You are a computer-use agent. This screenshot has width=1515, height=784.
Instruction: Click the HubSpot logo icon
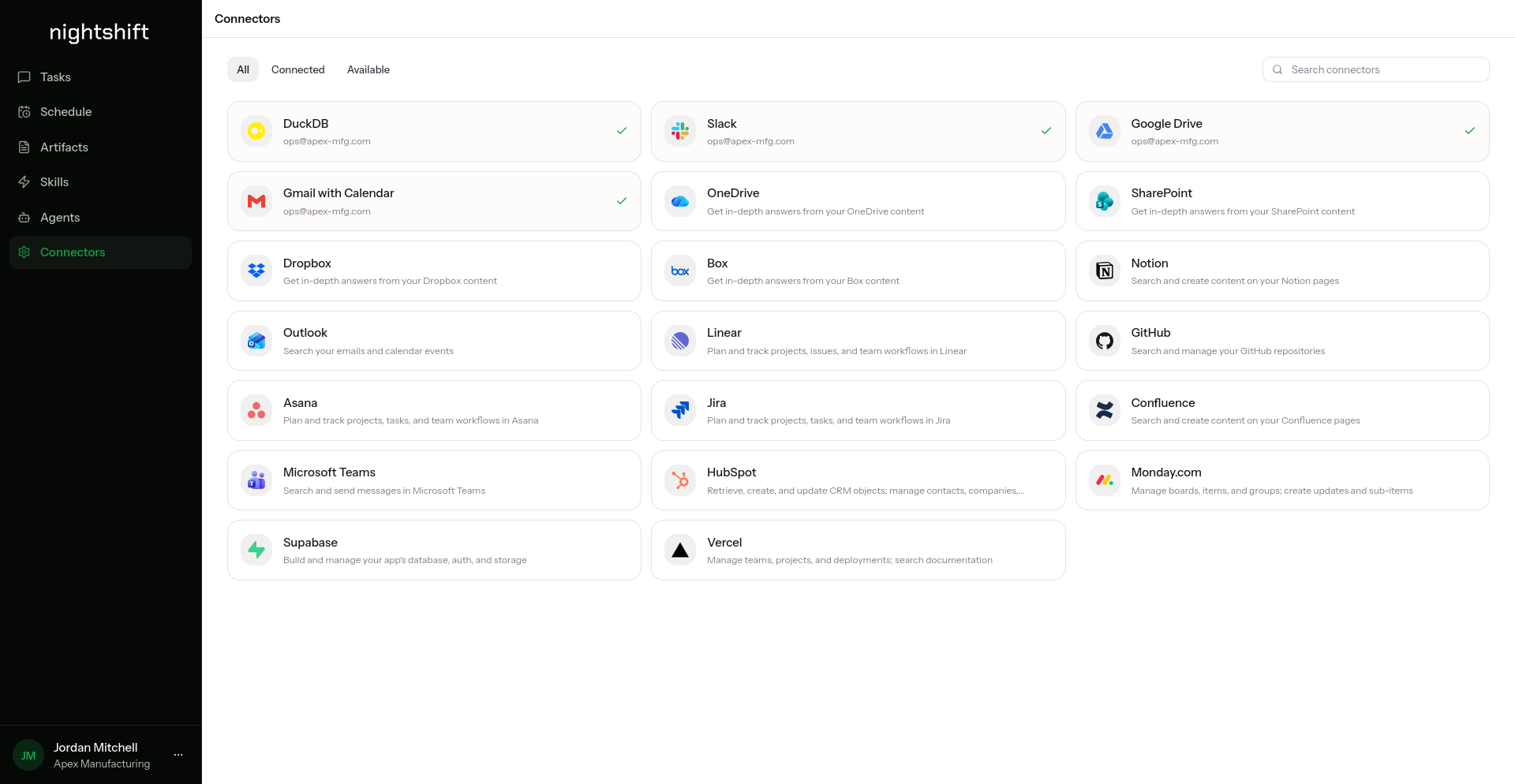[680, 480]
